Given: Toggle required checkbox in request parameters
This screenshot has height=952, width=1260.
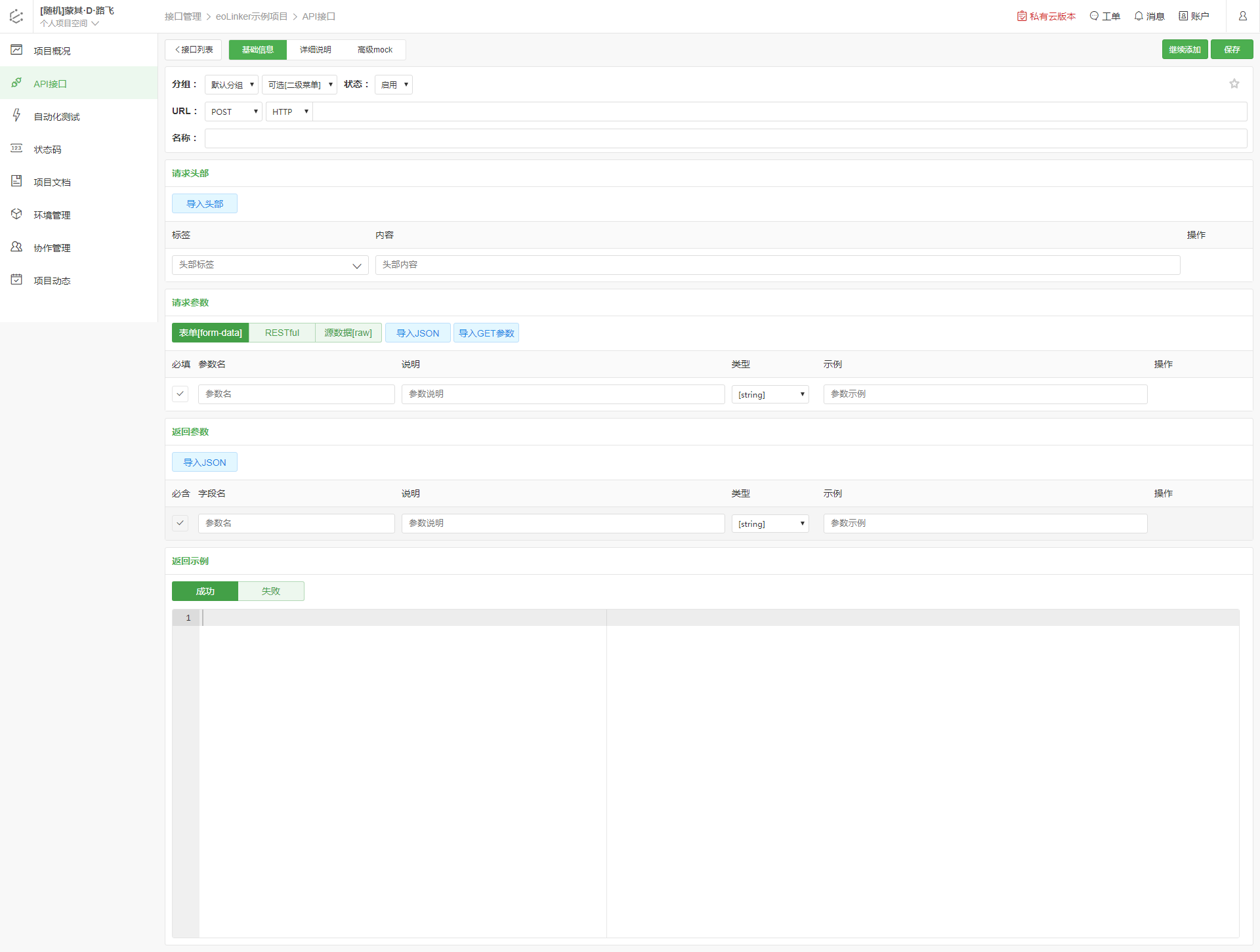Looking at the screenshot, I should (x=180, y=394).
